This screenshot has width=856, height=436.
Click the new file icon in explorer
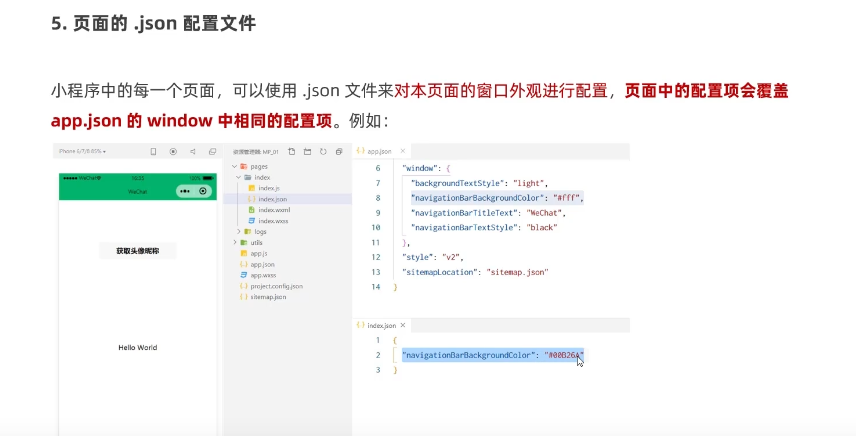coord(292,152)
